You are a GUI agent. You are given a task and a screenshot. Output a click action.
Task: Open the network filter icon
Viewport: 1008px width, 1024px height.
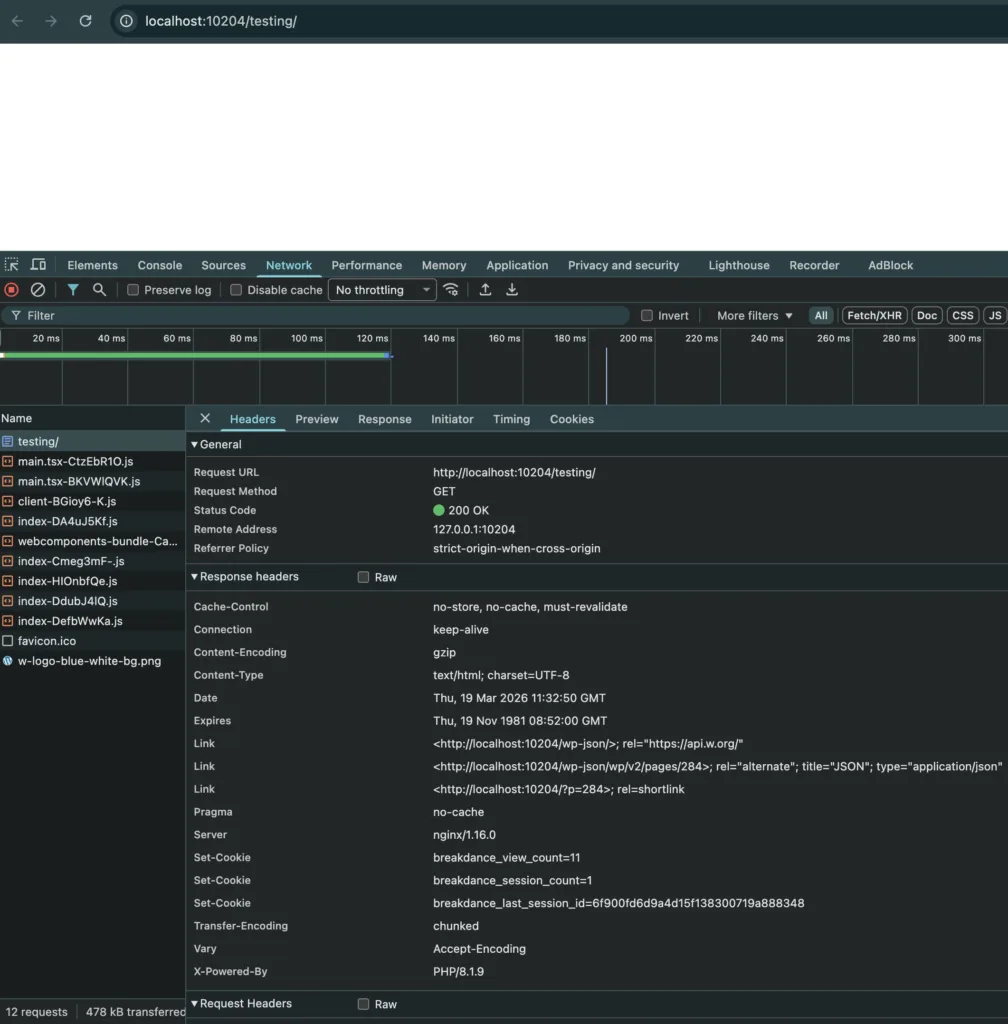[73, 289]
